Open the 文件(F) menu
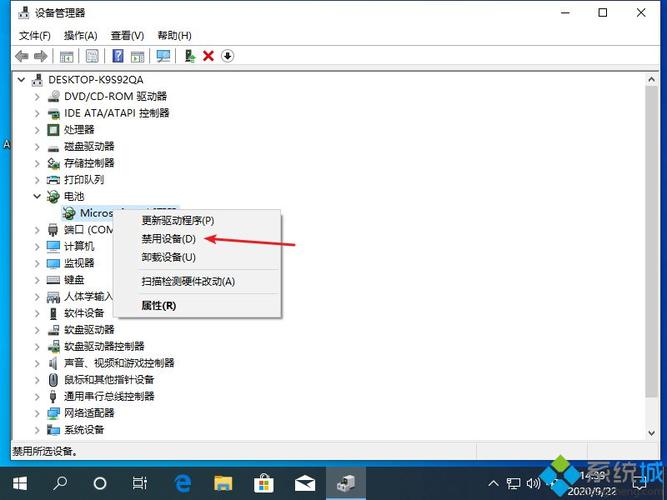 point(34,36)
